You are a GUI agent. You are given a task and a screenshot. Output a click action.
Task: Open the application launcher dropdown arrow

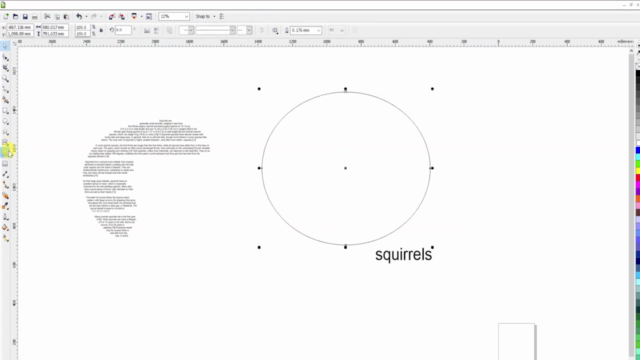[x=141, y=16]
